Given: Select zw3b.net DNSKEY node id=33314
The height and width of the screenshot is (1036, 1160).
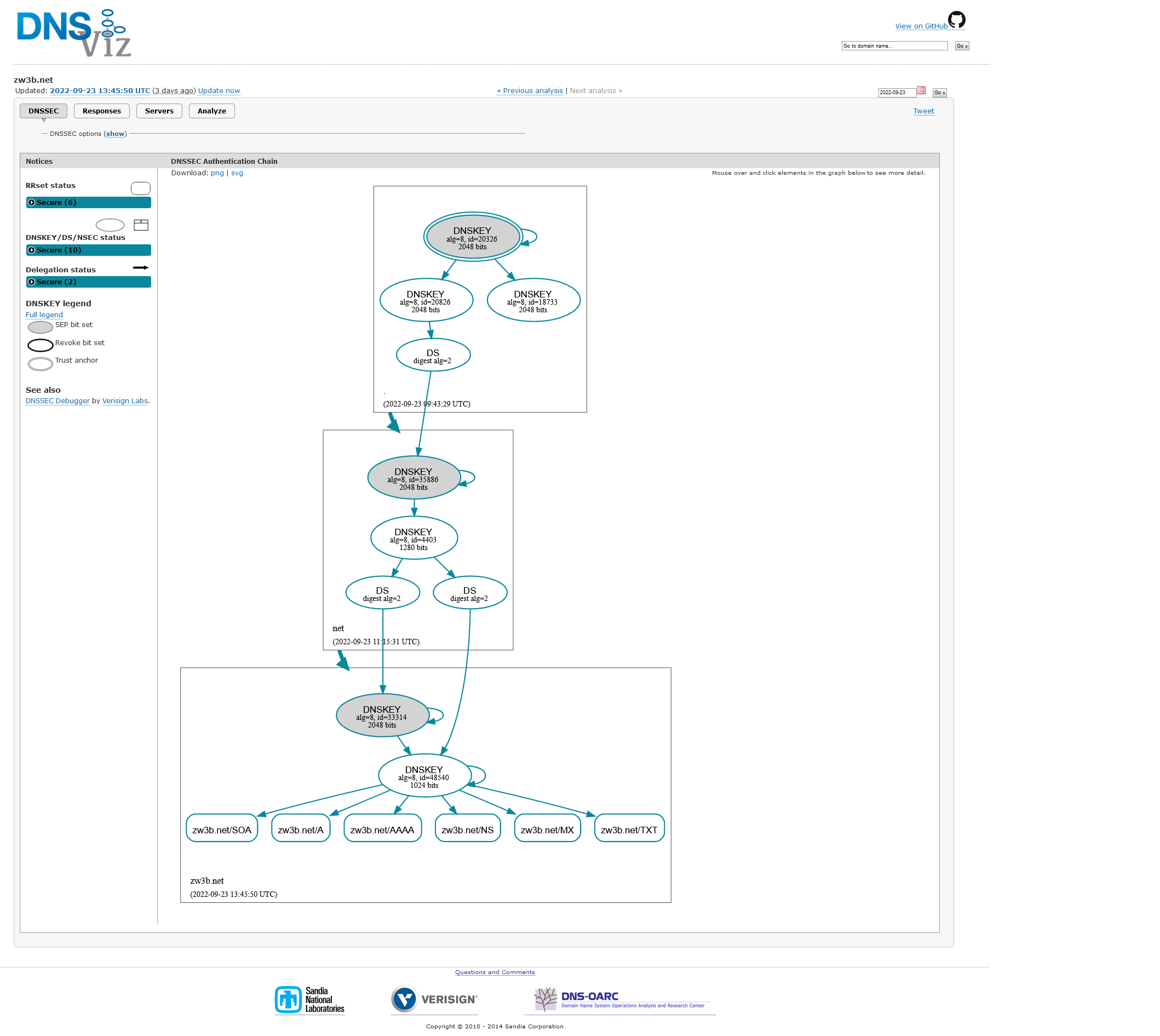Looking at the screenshot, I should click(x=383, y=716).
